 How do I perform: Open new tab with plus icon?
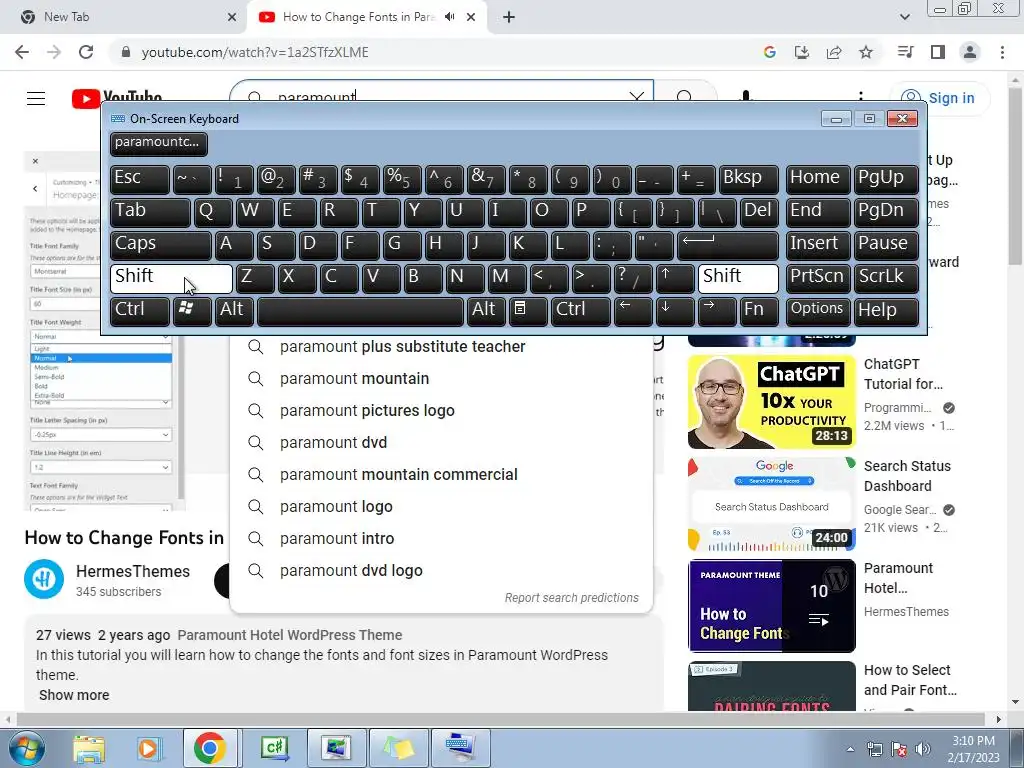coord(509,17)
